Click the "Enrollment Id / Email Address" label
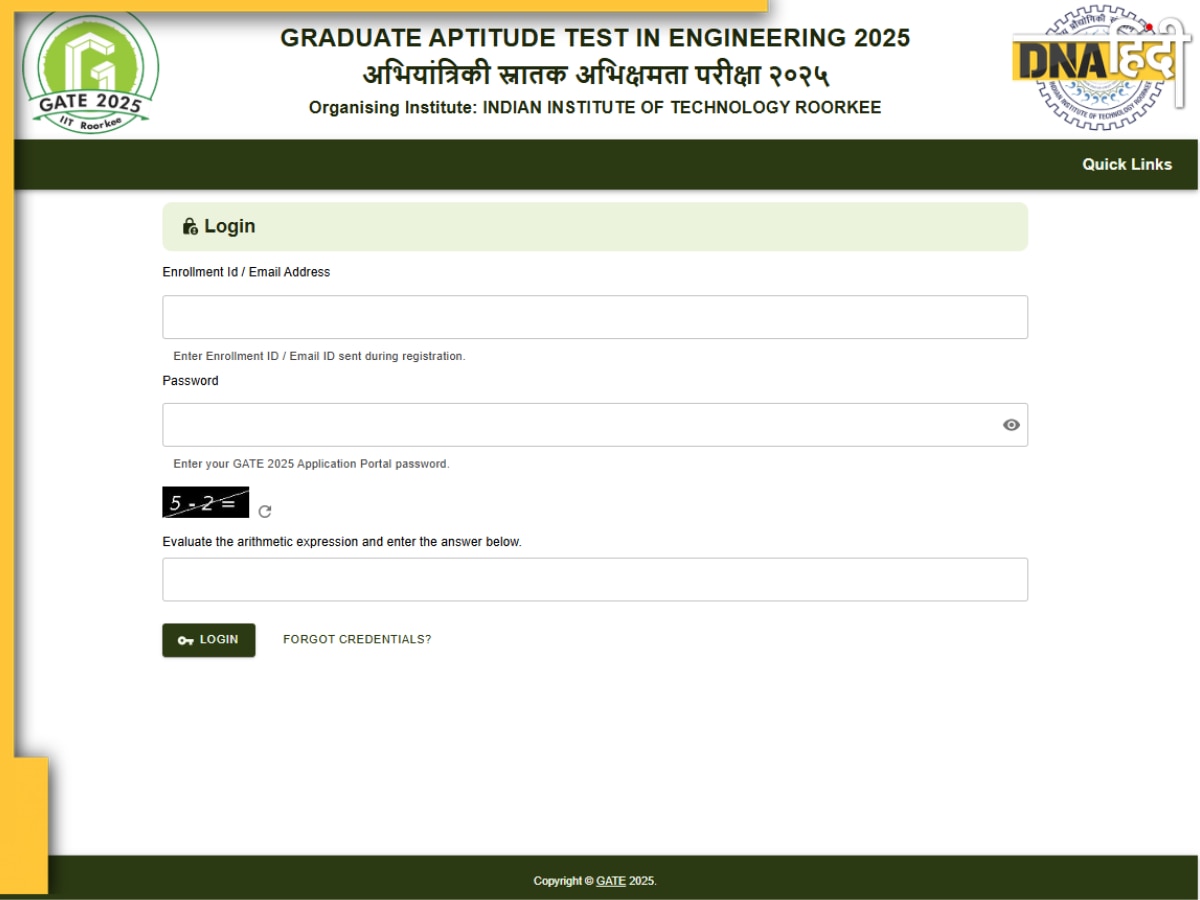The width and height of the screenshot is (1200, 900). pyautogui.click(x=246, y=272)
